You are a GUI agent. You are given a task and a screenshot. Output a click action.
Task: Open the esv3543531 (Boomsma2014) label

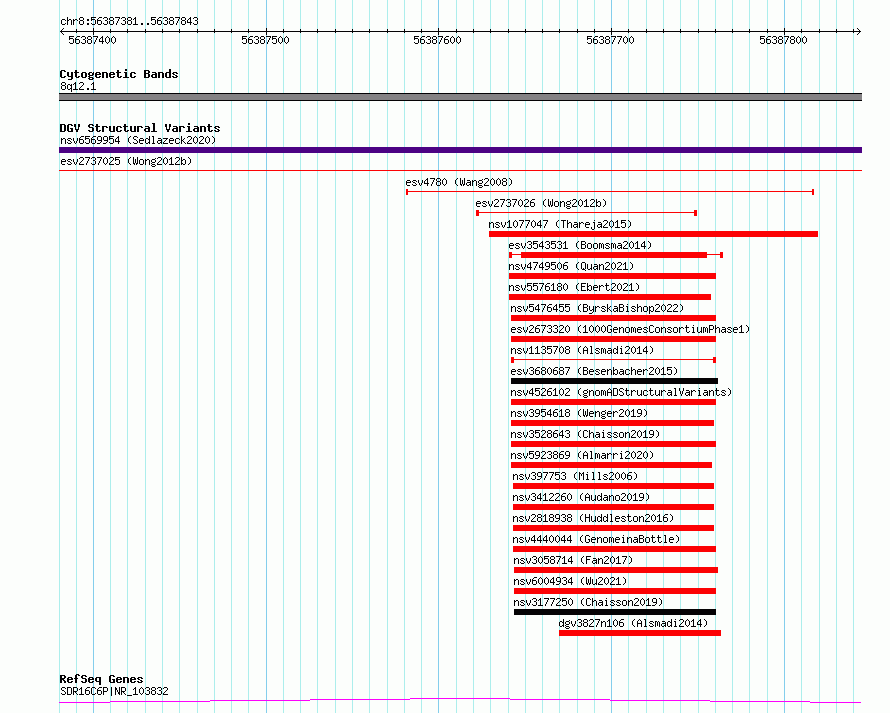(580, 245)
